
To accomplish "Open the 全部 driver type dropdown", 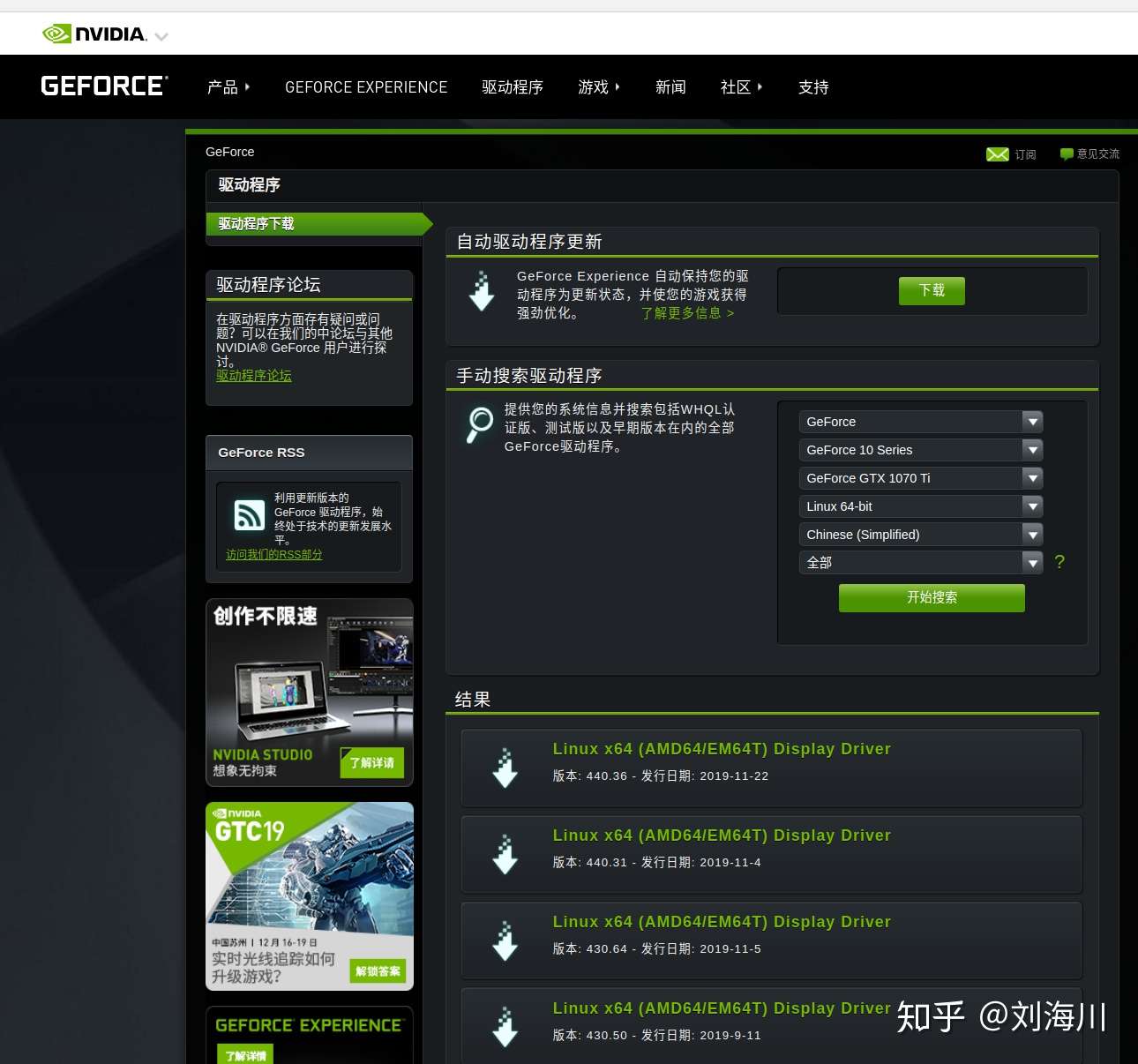I will pos(921,562).
